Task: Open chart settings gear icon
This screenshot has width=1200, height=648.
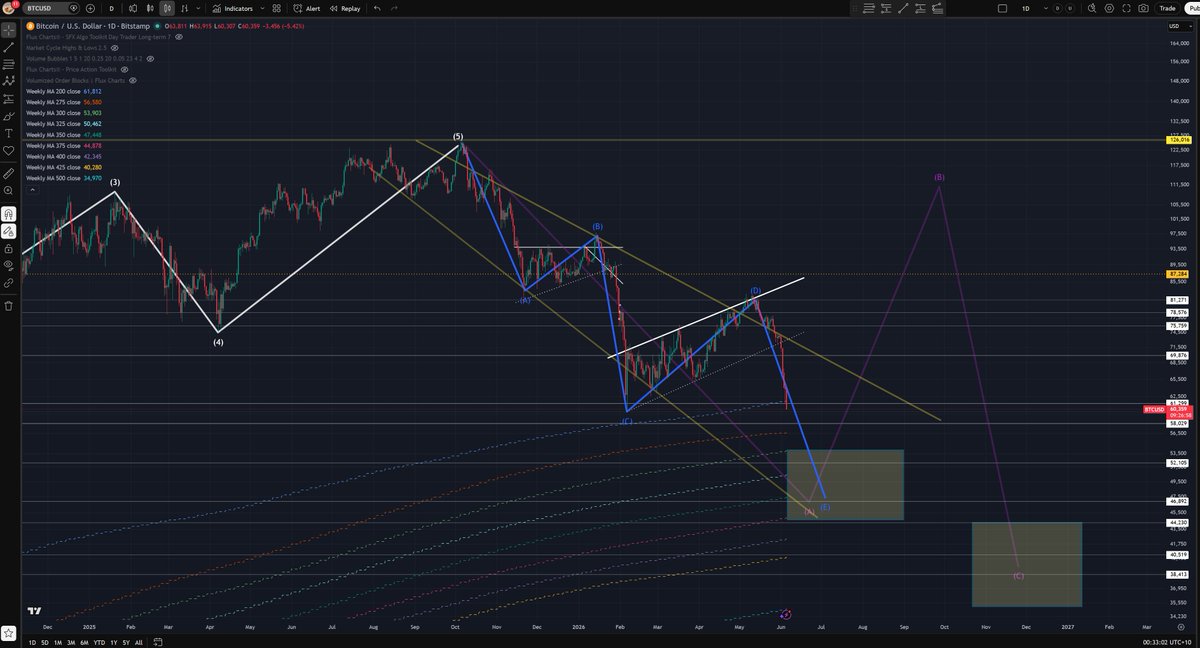Action: tap(1109, 8)
